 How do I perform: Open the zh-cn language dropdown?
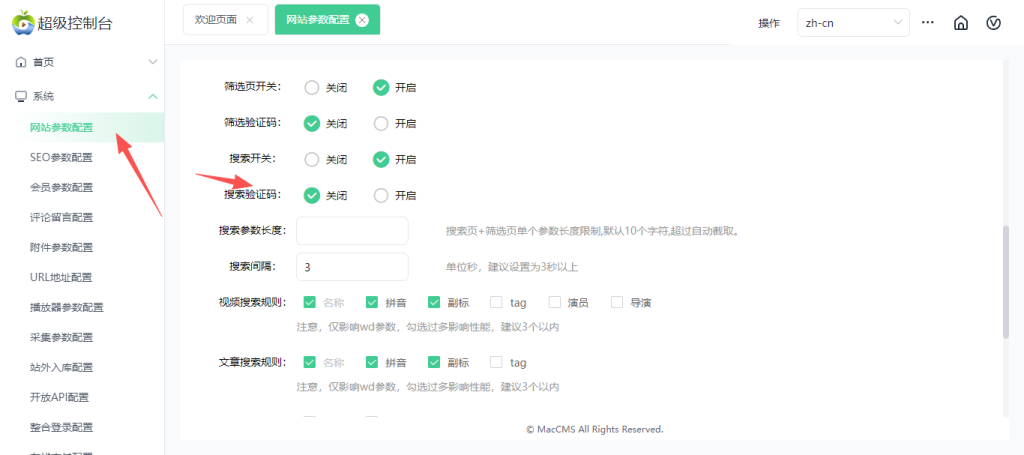(854, 23)
